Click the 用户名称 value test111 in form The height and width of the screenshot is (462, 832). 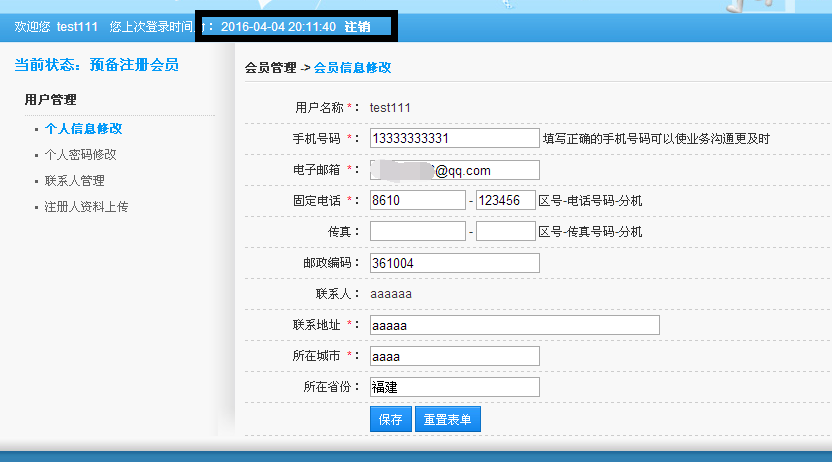[x=390, y=108]
